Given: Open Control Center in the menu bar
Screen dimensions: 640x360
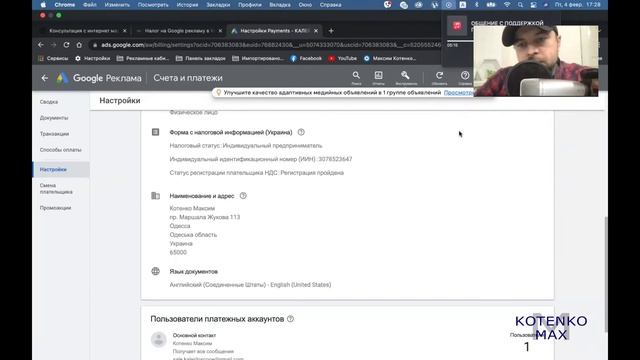Looking at the screenshot, I should pos(533,5).
